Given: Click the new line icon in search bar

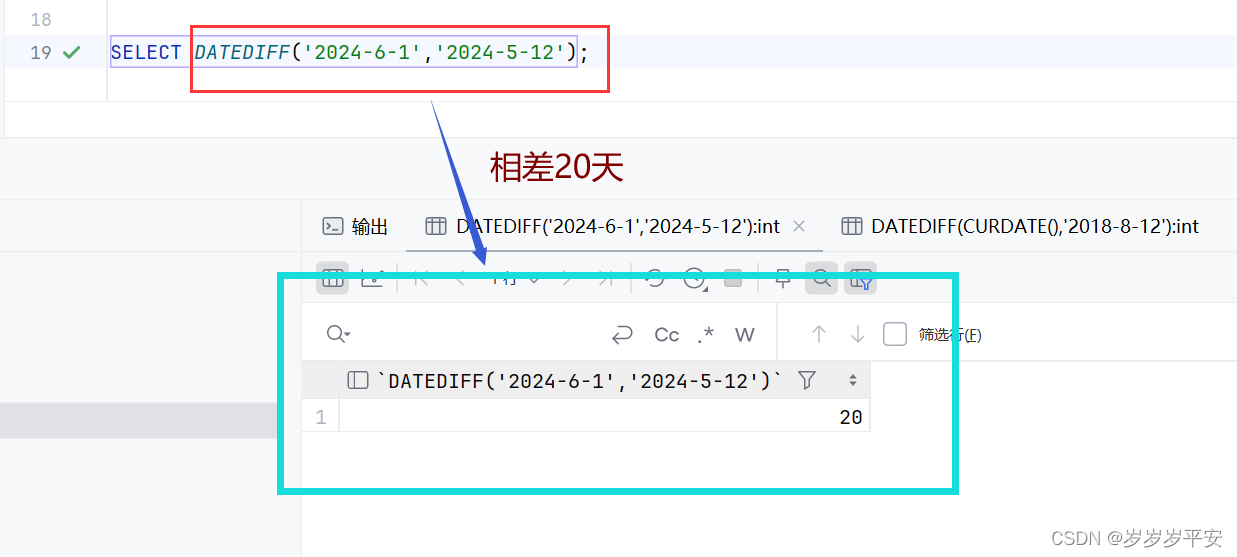Looking at the screenshot, I should coord(622,335).
